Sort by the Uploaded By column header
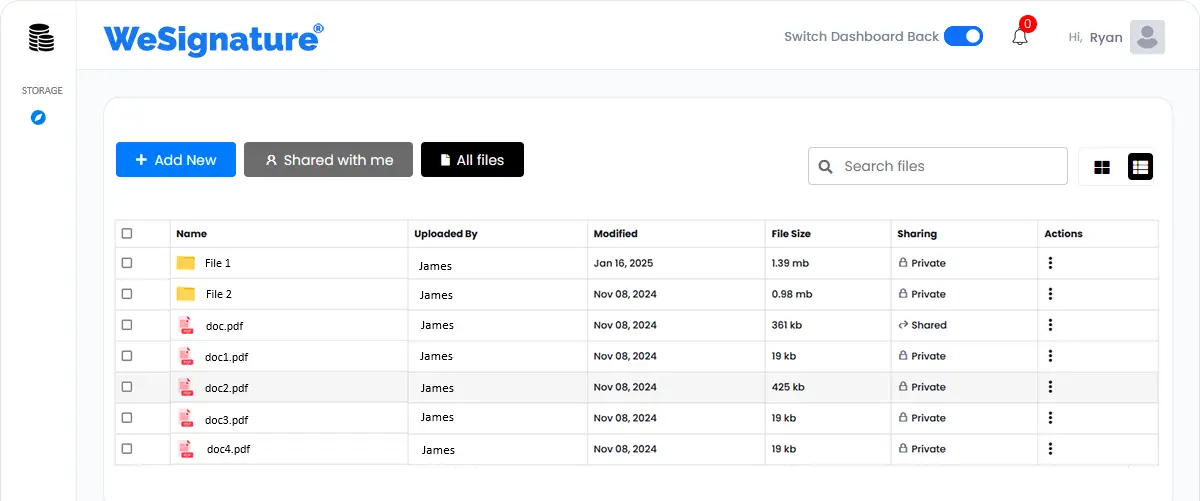Image resolution: width=1200 pixels, height=501 pixels. tap(446, 234)
